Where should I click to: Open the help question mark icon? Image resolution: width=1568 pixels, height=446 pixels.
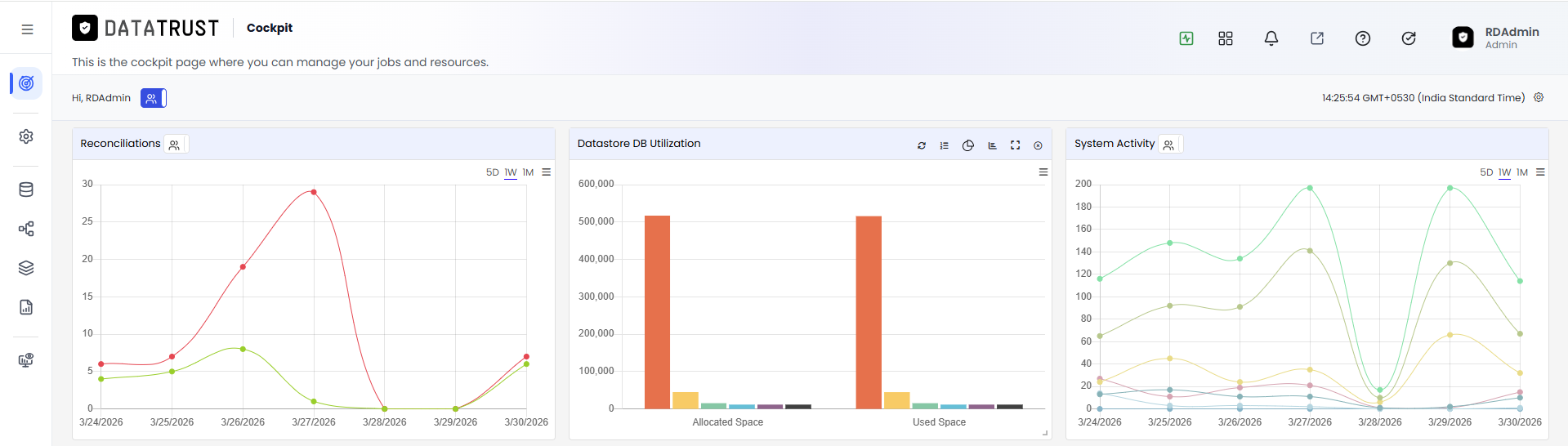(1363, 38)
